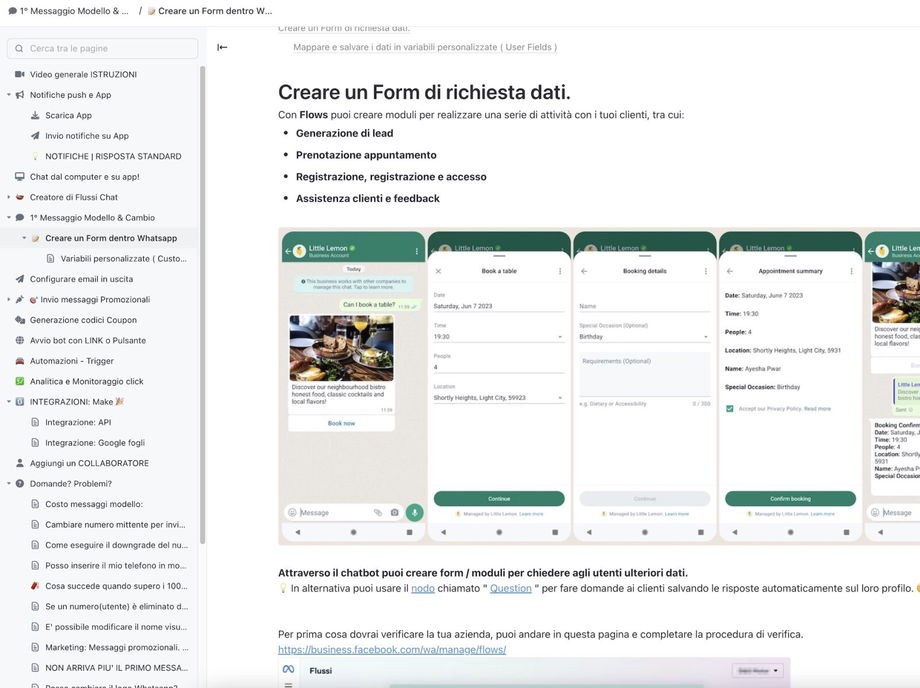Click paper plane icon beside Invio notifiche su App

pos(35,136)
